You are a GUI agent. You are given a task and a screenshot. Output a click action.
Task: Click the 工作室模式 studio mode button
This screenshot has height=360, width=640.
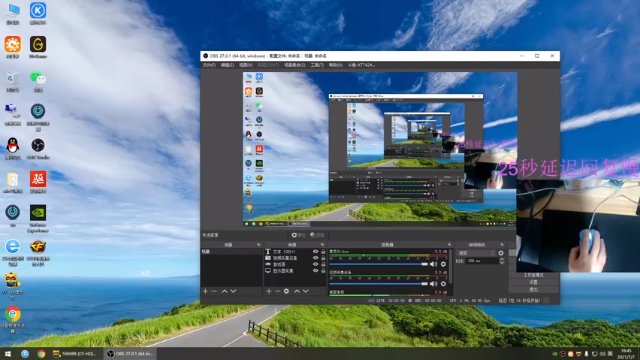[533, 275]
